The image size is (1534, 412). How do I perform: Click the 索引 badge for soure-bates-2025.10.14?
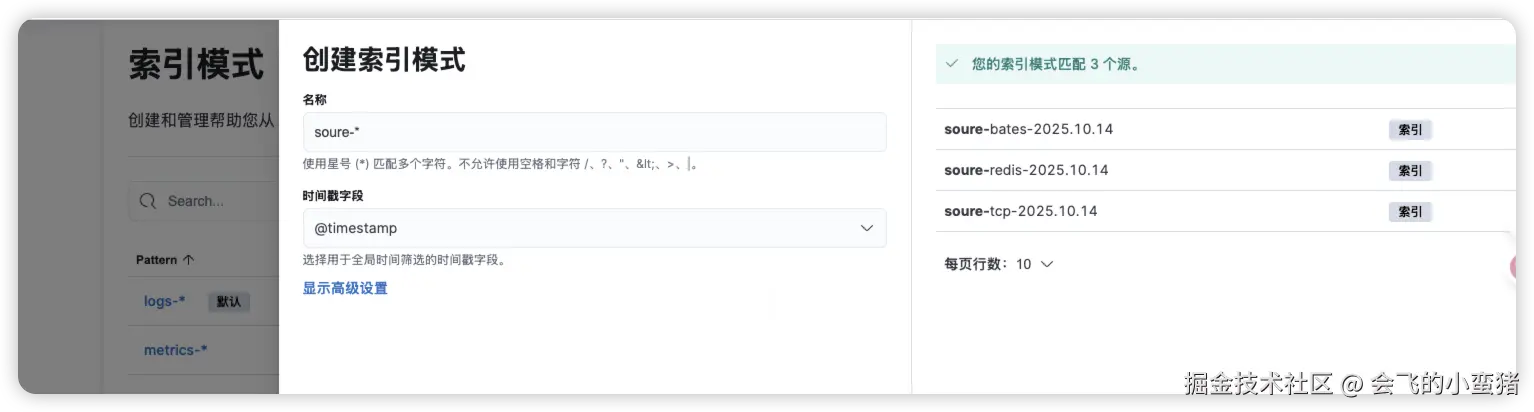pos(1410,130)
